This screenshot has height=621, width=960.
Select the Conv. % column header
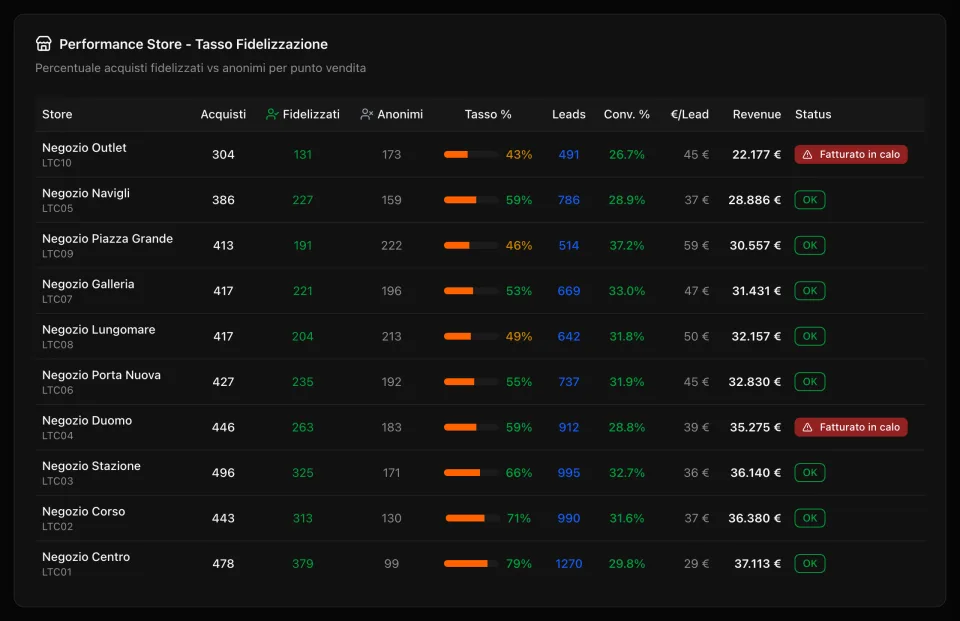[x=627, y=115]
